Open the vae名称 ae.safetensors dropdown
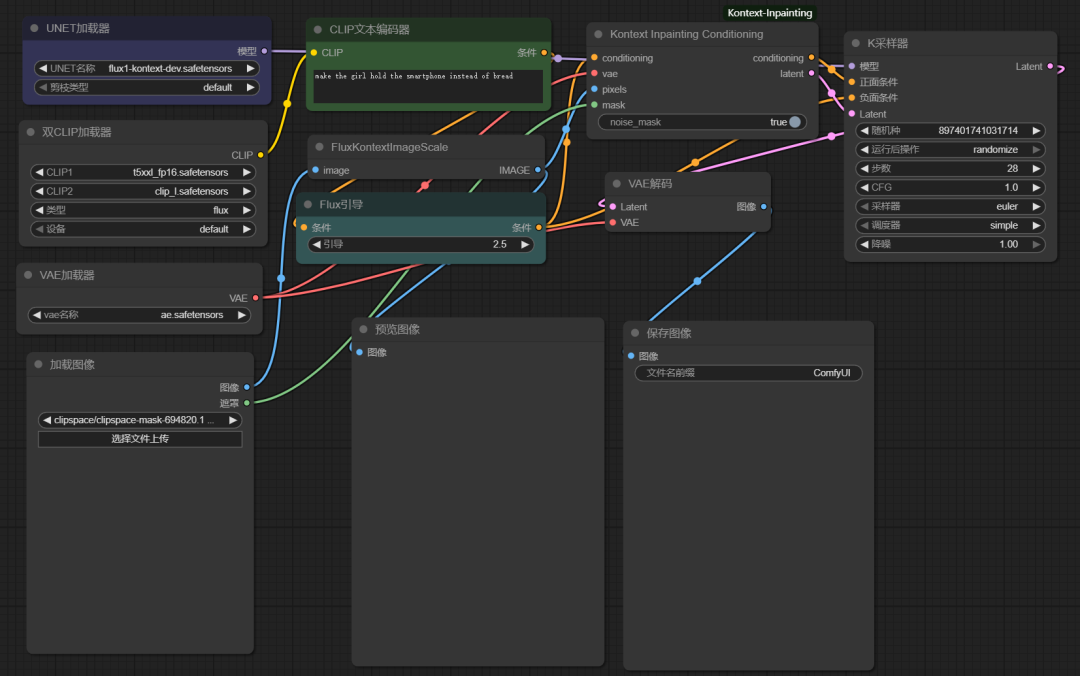This screenshot has height=676, width=1080. (139, 315)
